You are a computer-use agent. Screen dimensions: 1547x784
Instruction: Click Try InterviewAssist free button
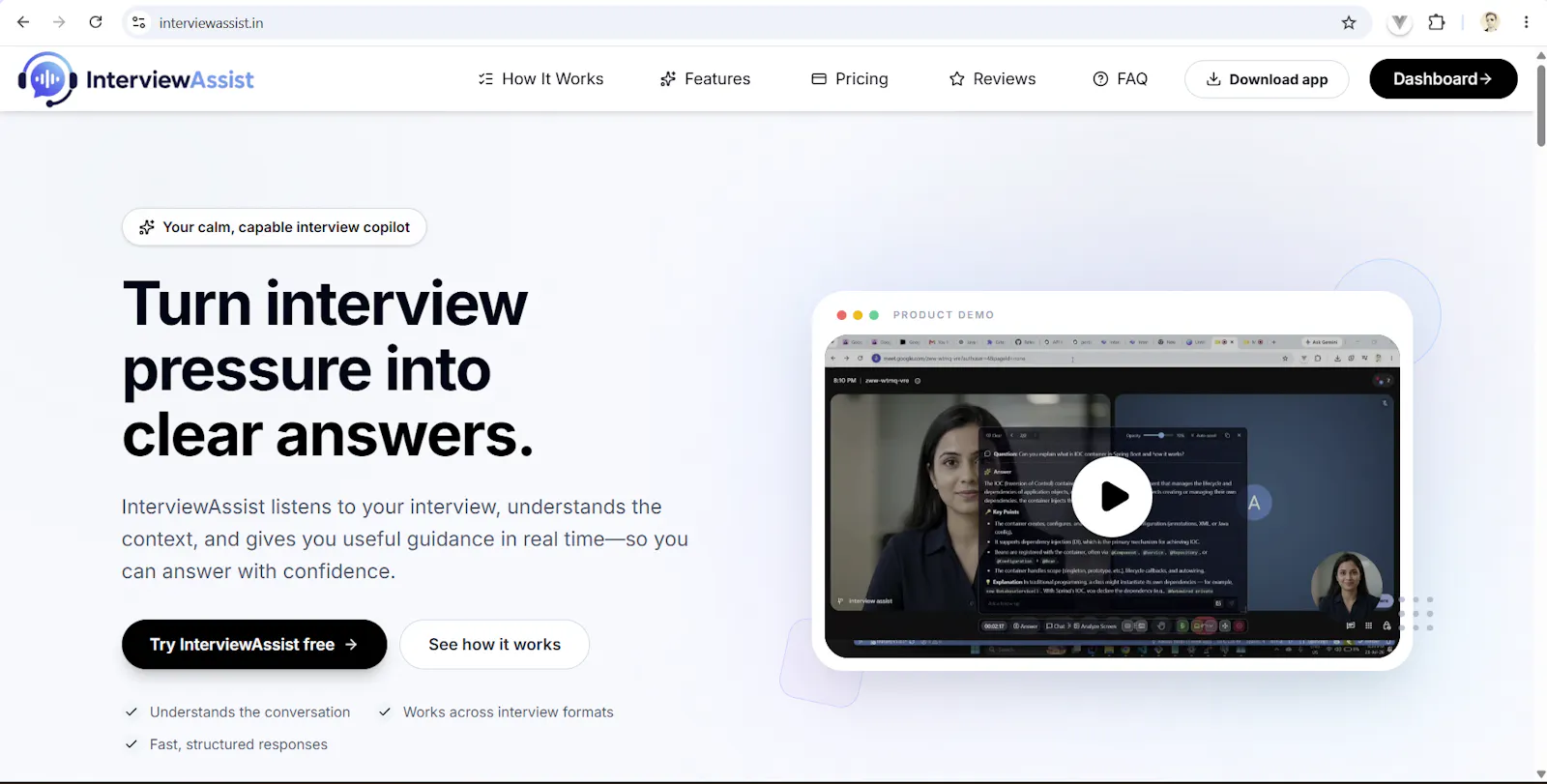click(x=254, y=645)
